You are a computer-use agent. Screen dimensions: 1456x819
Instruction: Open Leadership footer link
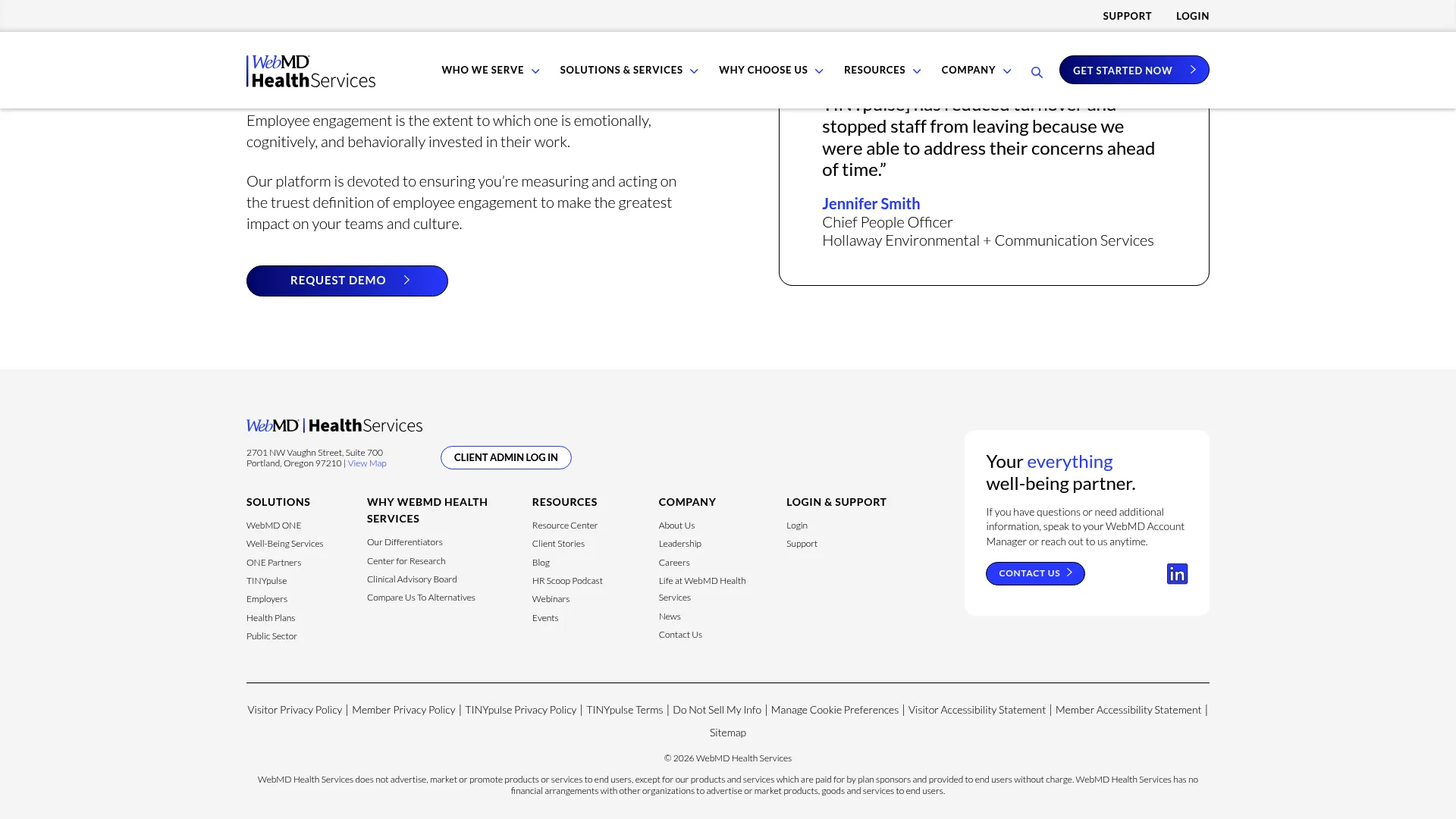pos(679,544)
